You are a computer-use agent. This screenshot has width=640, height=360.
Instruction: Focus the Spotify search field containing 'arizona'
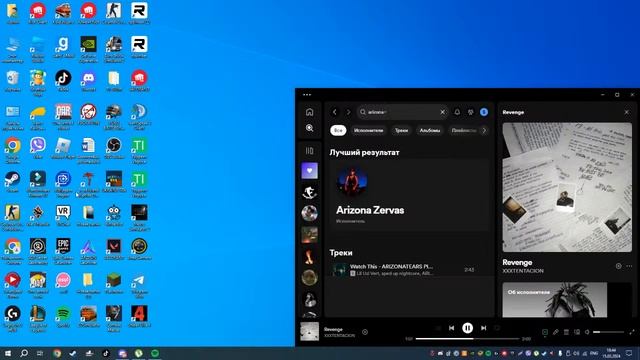click(402, 112)
